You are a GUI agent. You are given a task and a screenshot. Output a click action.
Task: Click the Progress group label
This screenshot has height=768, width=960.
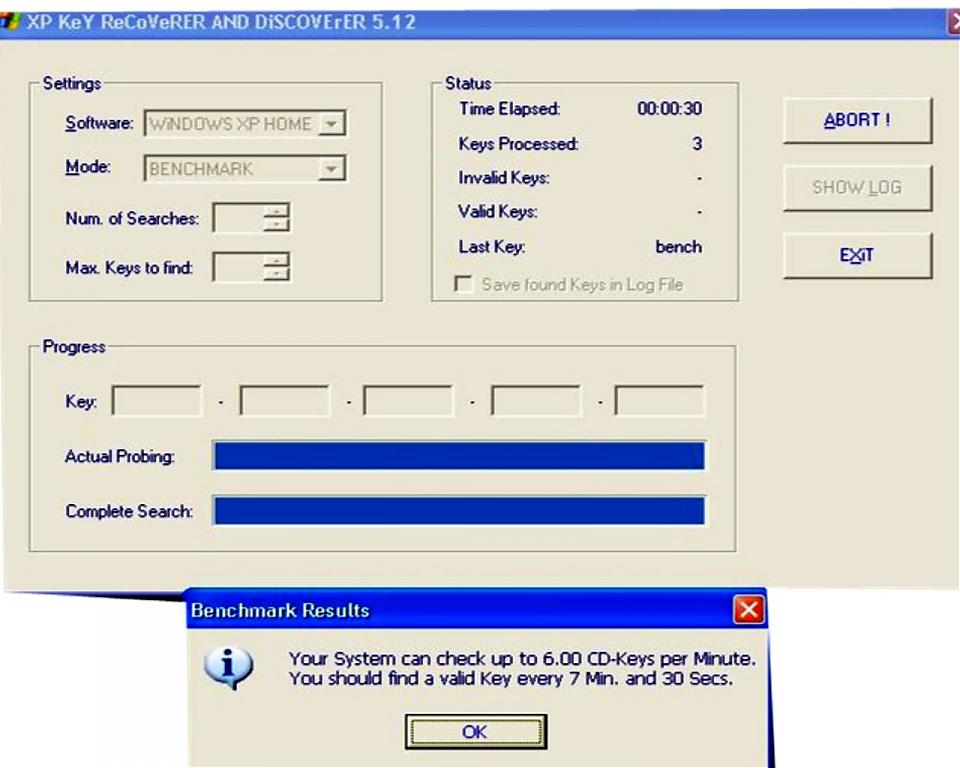(74, 347)
